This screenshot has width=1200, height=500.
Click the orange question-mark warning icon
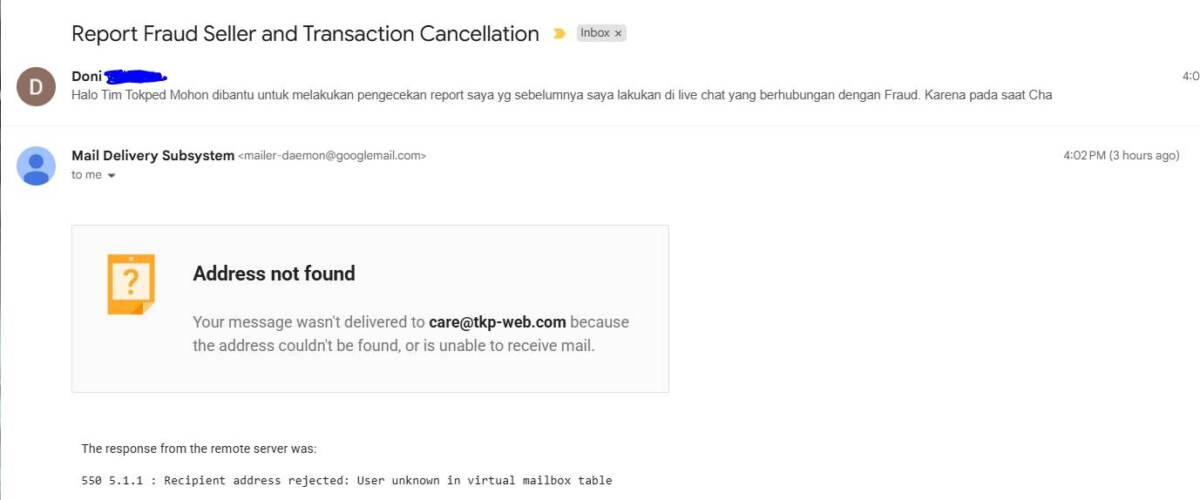pos(131,284)
